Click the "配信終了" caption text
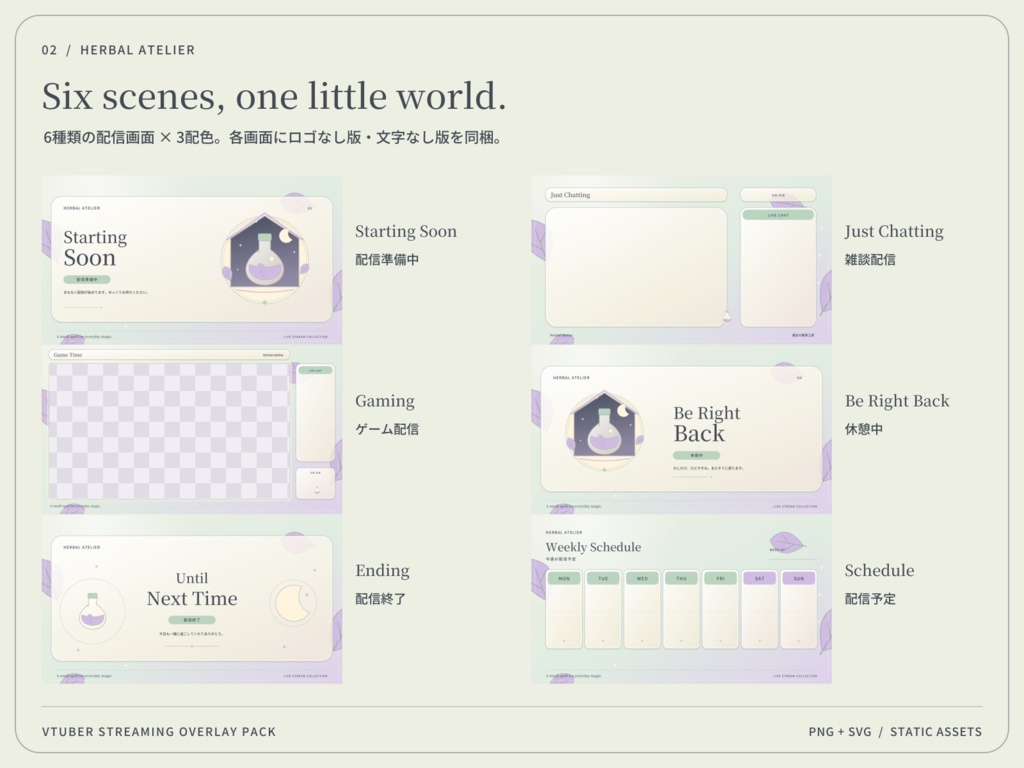Screen dimensions: 1024x768 [x=381, y=599]
